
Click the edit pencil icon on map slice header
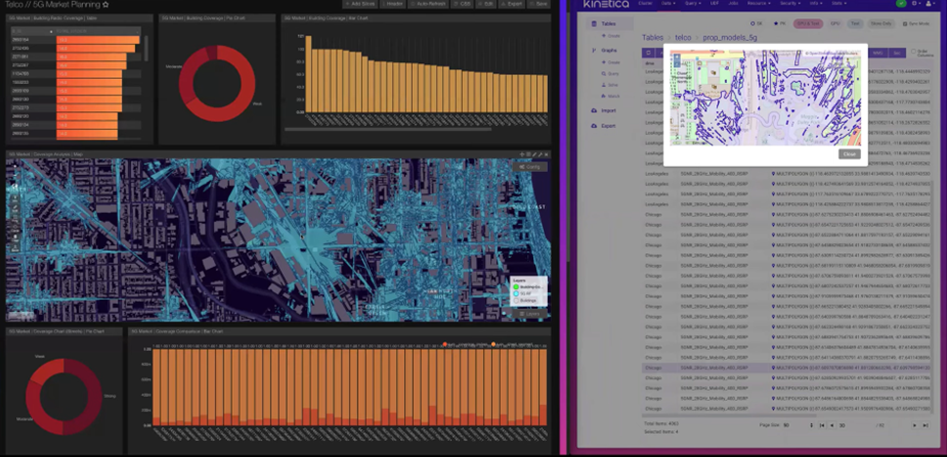coord(534,155)
